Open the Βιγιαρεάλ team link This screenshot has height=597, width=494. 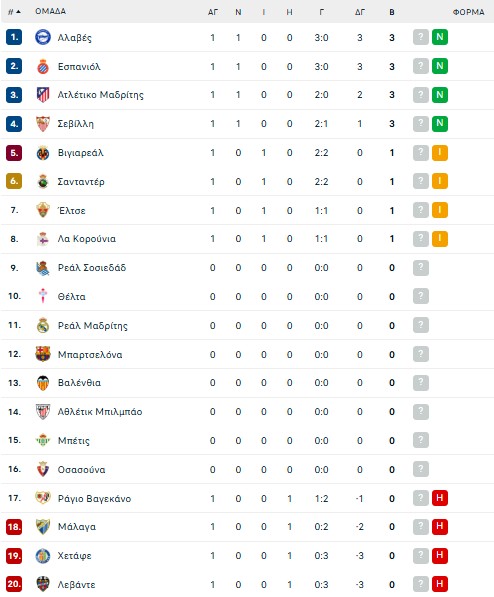(80, 153)
